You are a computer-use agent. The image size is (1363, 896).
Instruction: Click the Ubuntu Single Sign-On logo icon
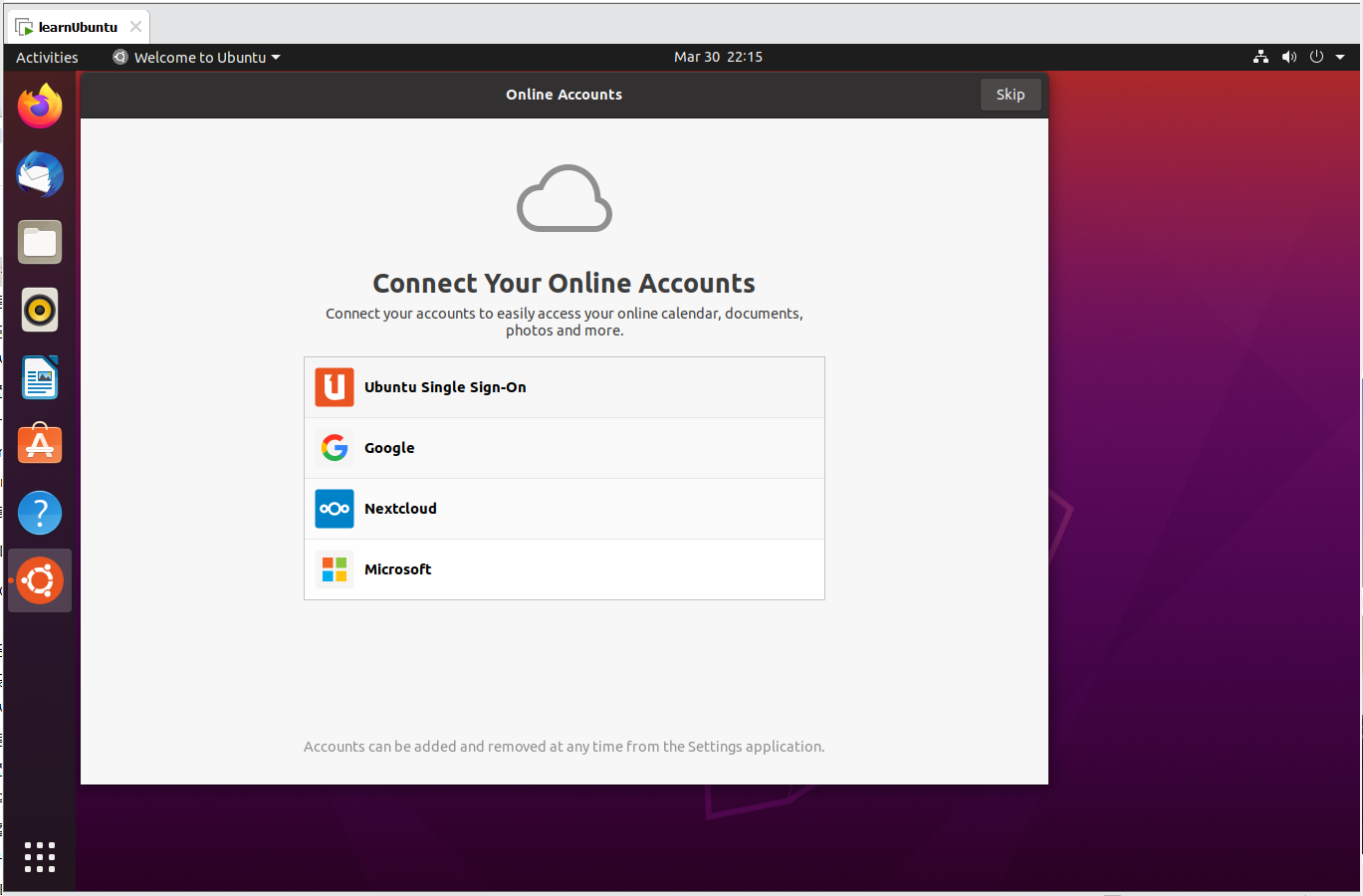(335, 387)
